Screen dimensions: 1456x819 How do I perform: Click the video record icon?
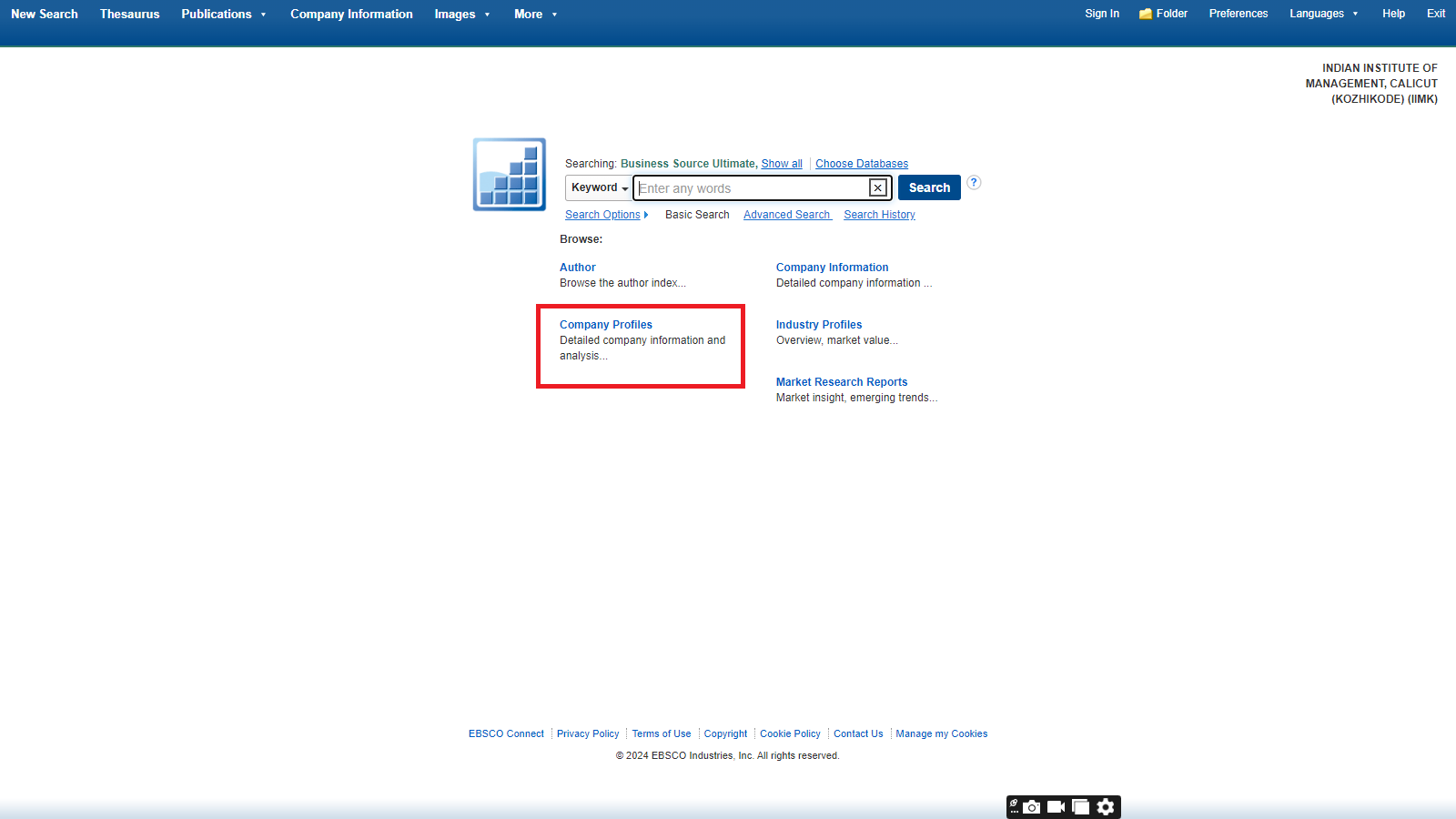1056,807
